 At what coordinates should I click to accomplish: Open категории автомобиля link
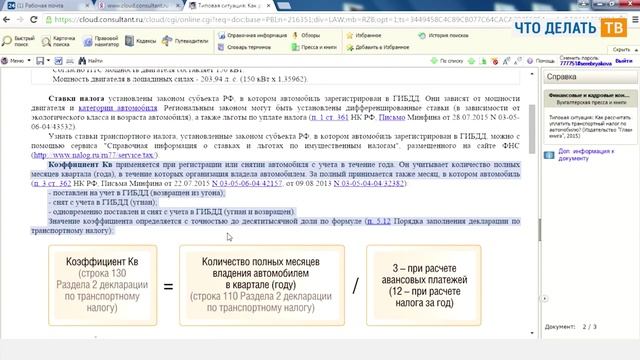(118, 108)
